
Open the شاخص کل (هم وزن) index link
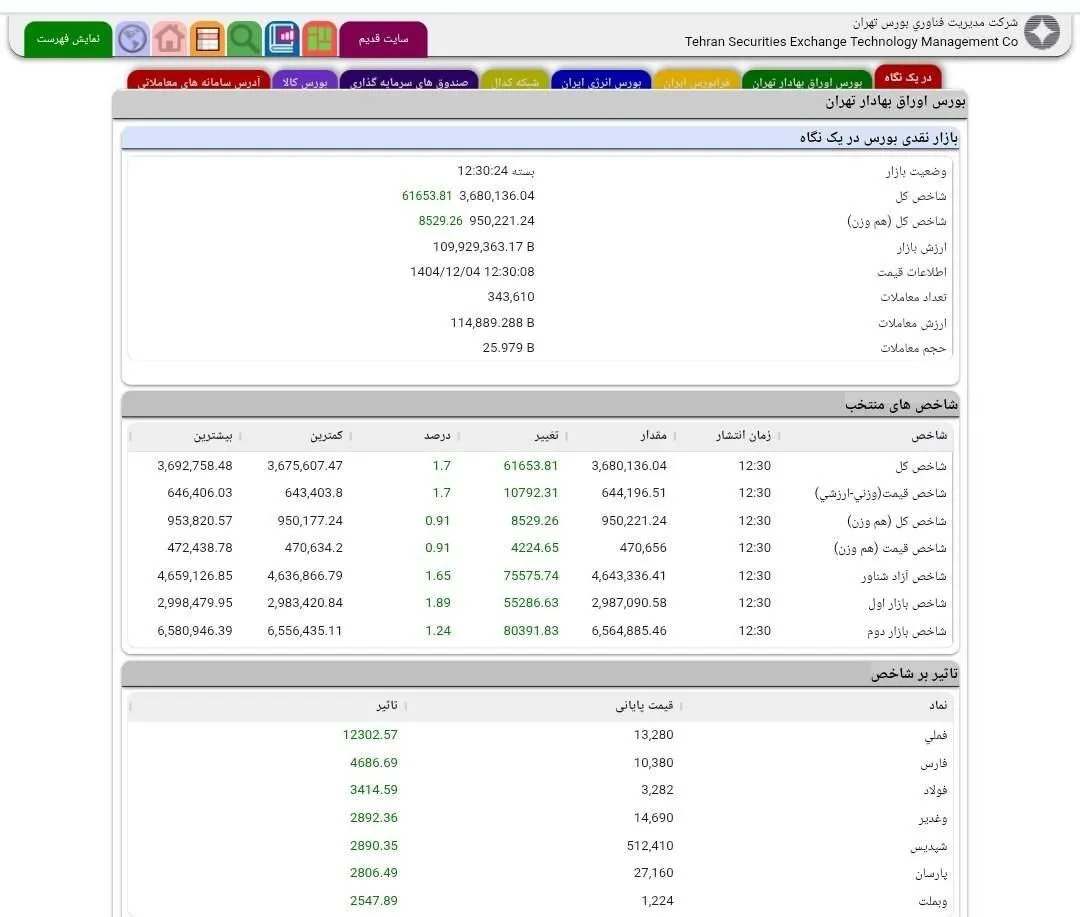pyautogui.click(x=896, y=521)
